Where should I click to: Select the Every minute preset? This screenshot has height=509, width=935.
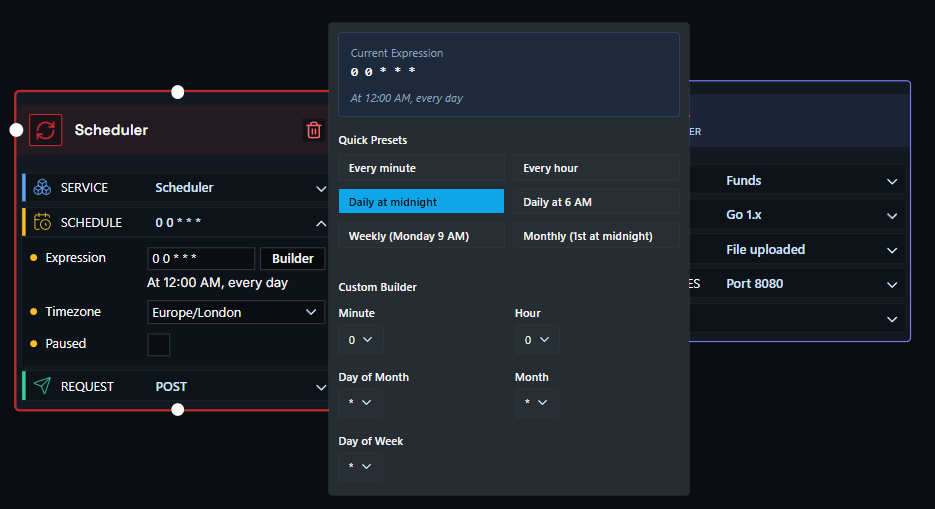pos(422,167)
